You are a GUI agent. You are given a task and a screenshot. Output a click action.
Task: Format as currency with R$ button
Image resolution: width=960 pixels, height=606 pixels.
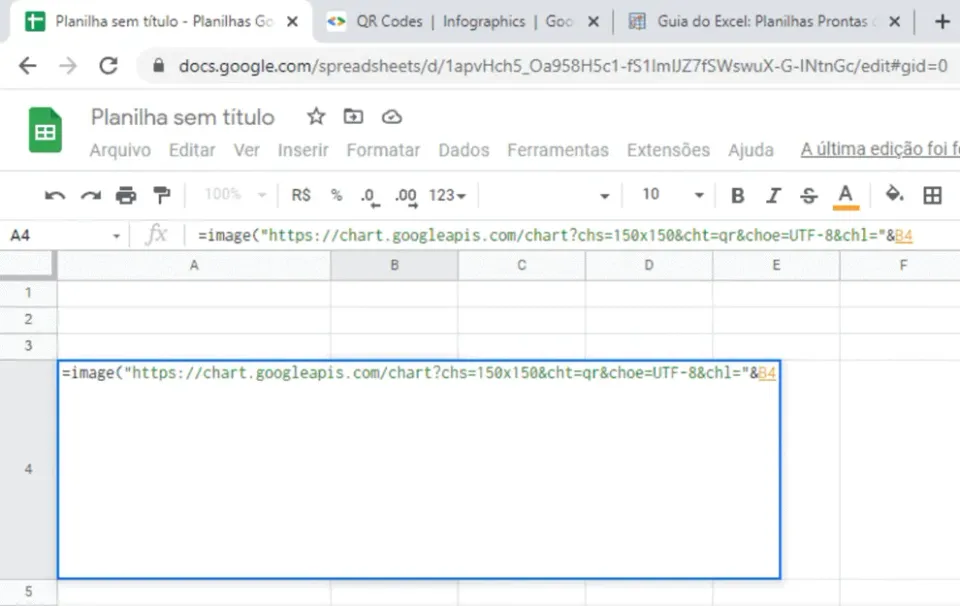click(301, 195)
